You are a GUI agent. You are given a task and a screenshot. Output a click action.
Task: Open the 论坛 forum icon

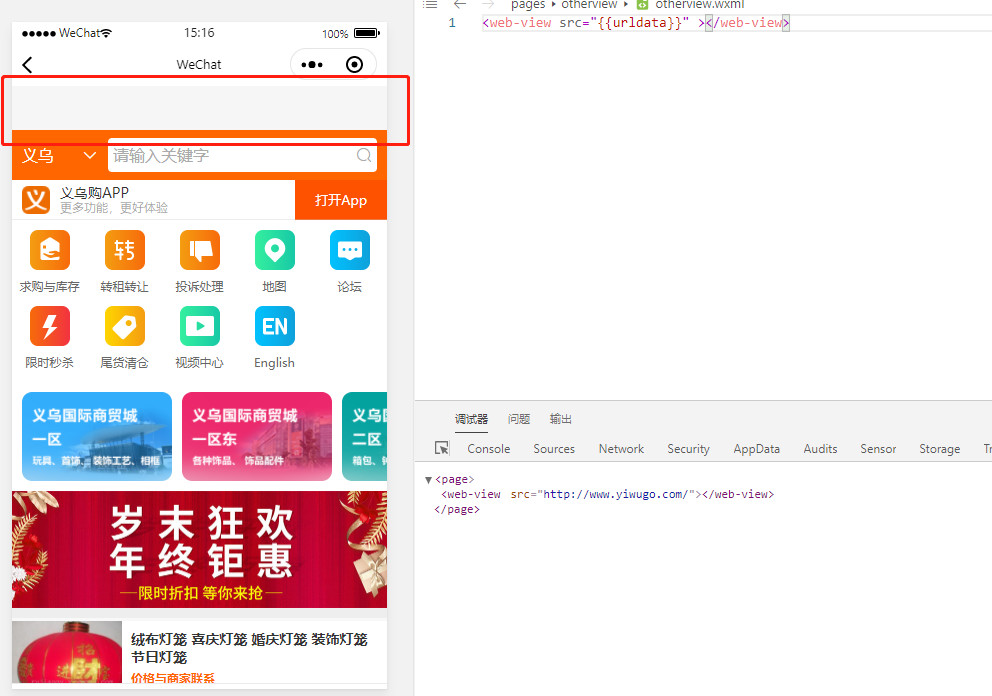(350, 250)
